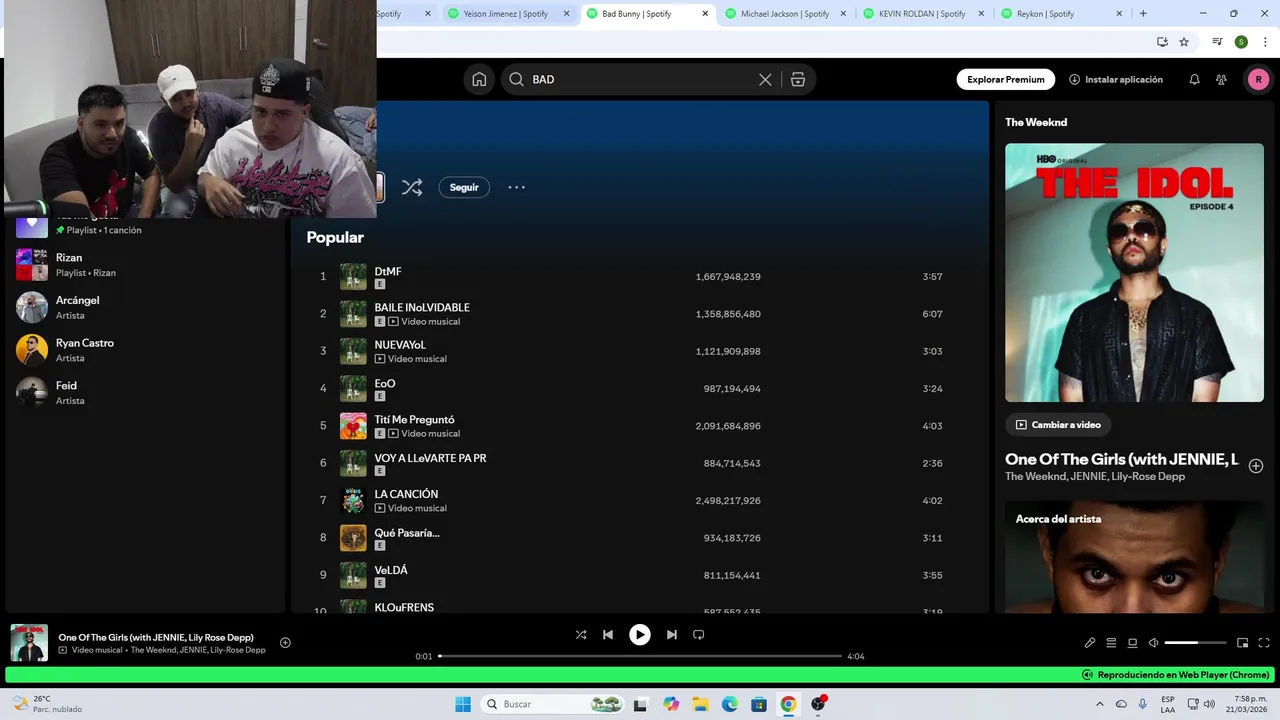
Task: Skip to the next track
Action: [672, 634]
